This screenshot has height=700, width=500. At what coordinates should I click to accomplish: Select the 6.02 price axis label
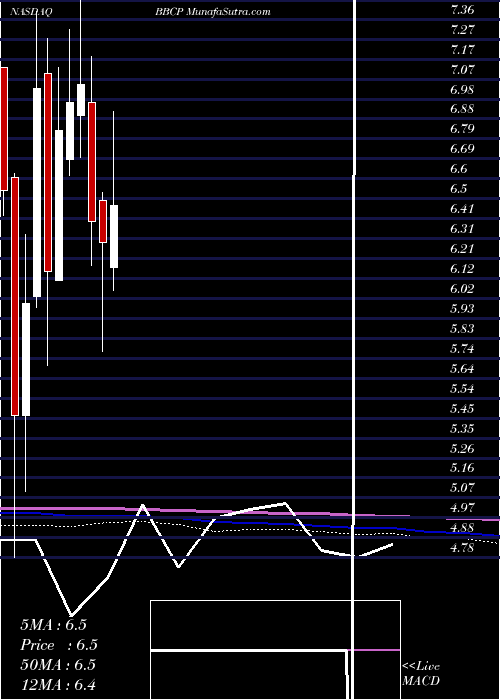point(462,289)
